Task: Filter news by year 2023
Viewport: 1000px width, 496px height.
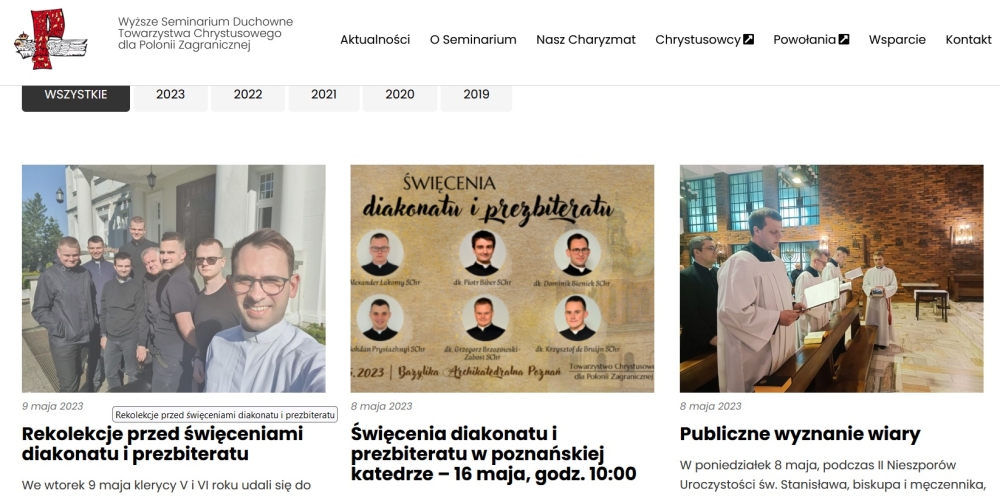Action: click(x=170, y=95)
